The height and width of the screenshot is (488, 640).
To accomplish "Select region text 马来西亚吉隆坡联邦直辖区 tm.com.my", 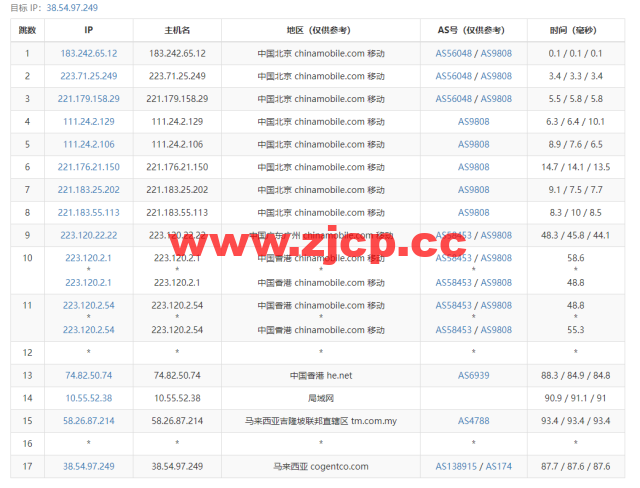I will pyautogui.click(x=321, y=421).
